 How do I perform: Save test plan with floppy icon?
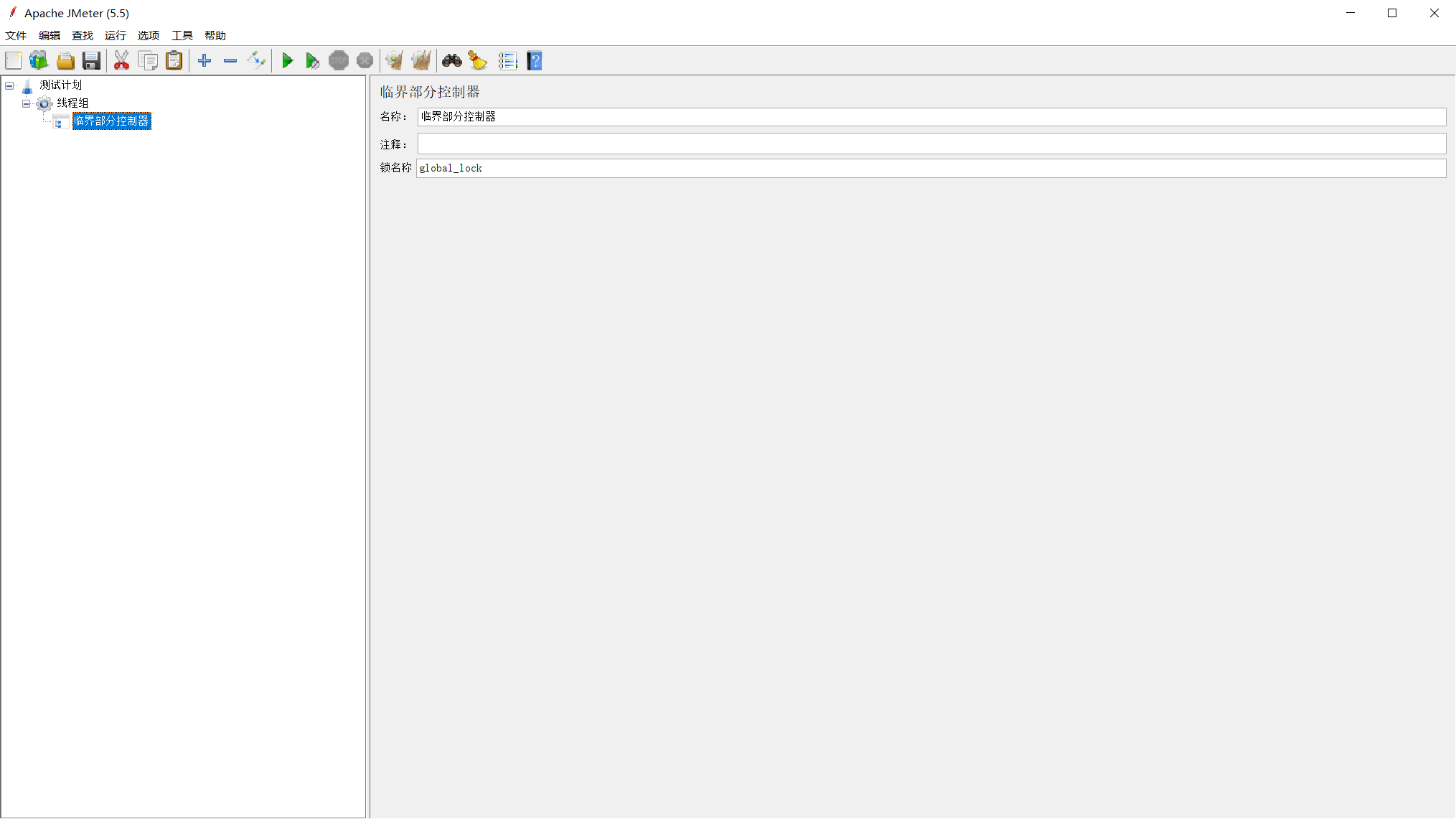(91, 61)
